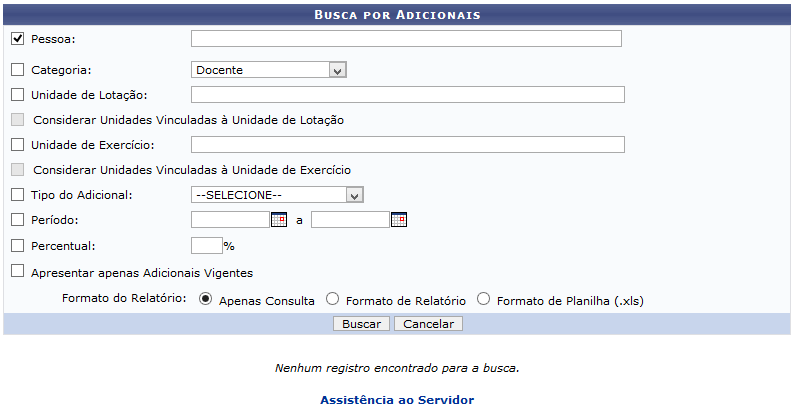Click into the Percentual input box
The height and width of the screenshot is (410, 804).
point(207,245)
